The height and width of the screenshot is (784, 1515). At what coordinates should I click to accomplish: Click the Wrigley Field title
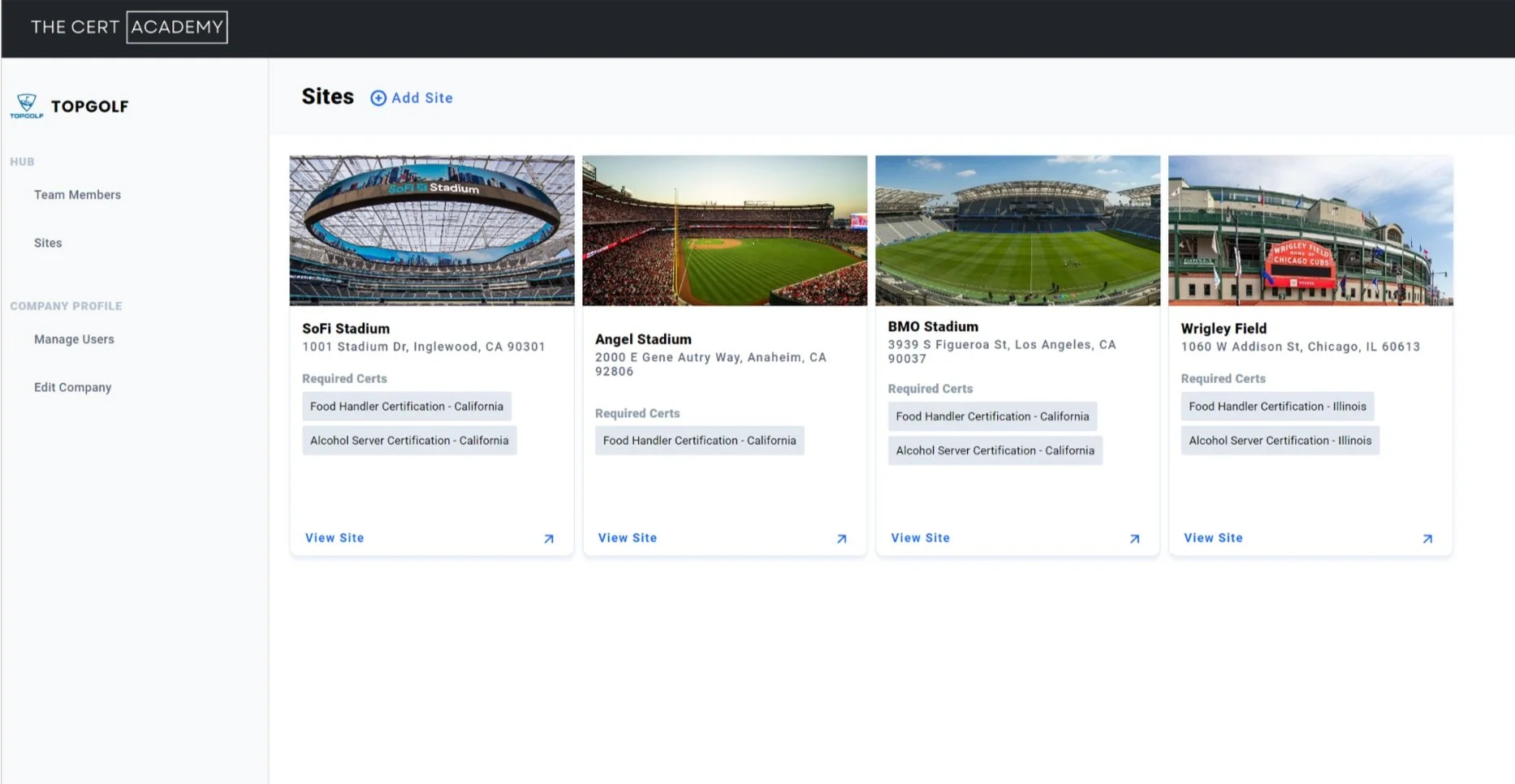click(x=1224, y=329)
